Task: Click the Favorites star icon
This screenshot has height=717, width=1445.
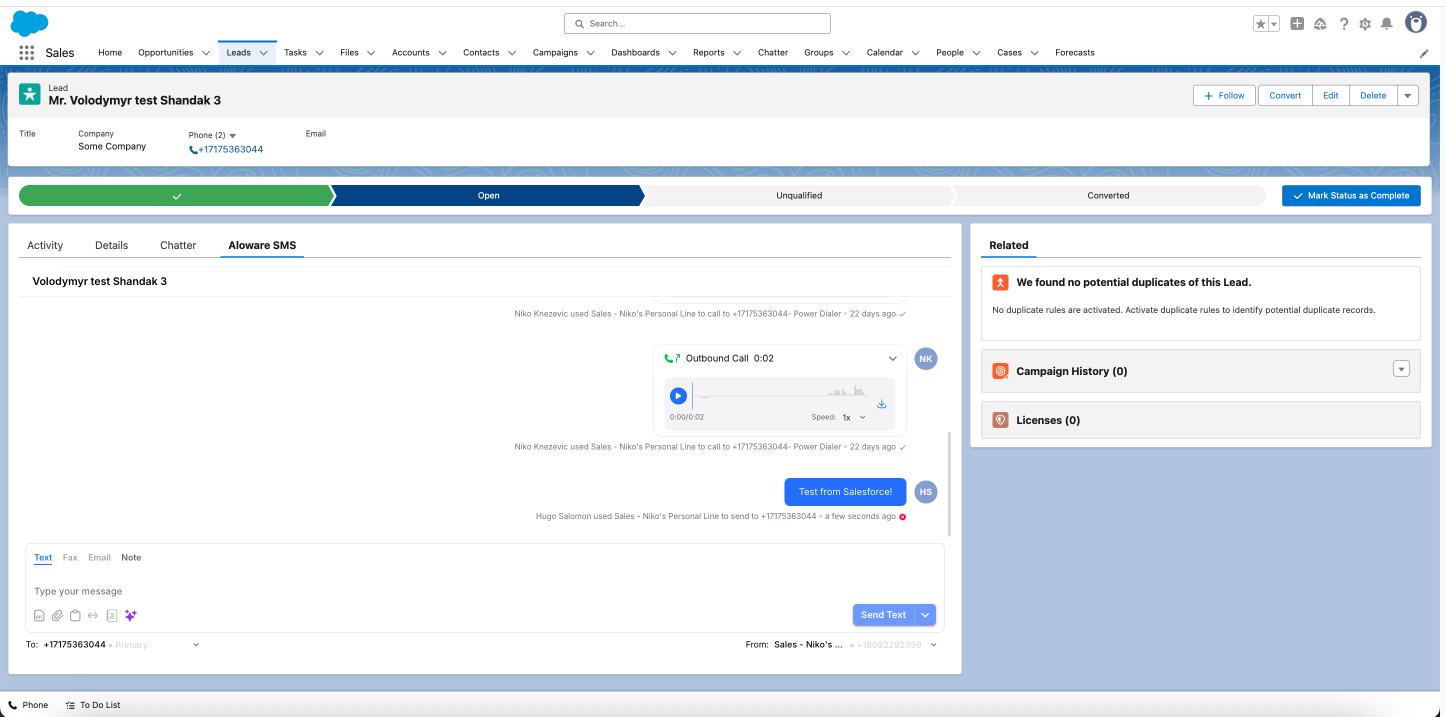Action: pyautogui.click(x=1261, y=23)
